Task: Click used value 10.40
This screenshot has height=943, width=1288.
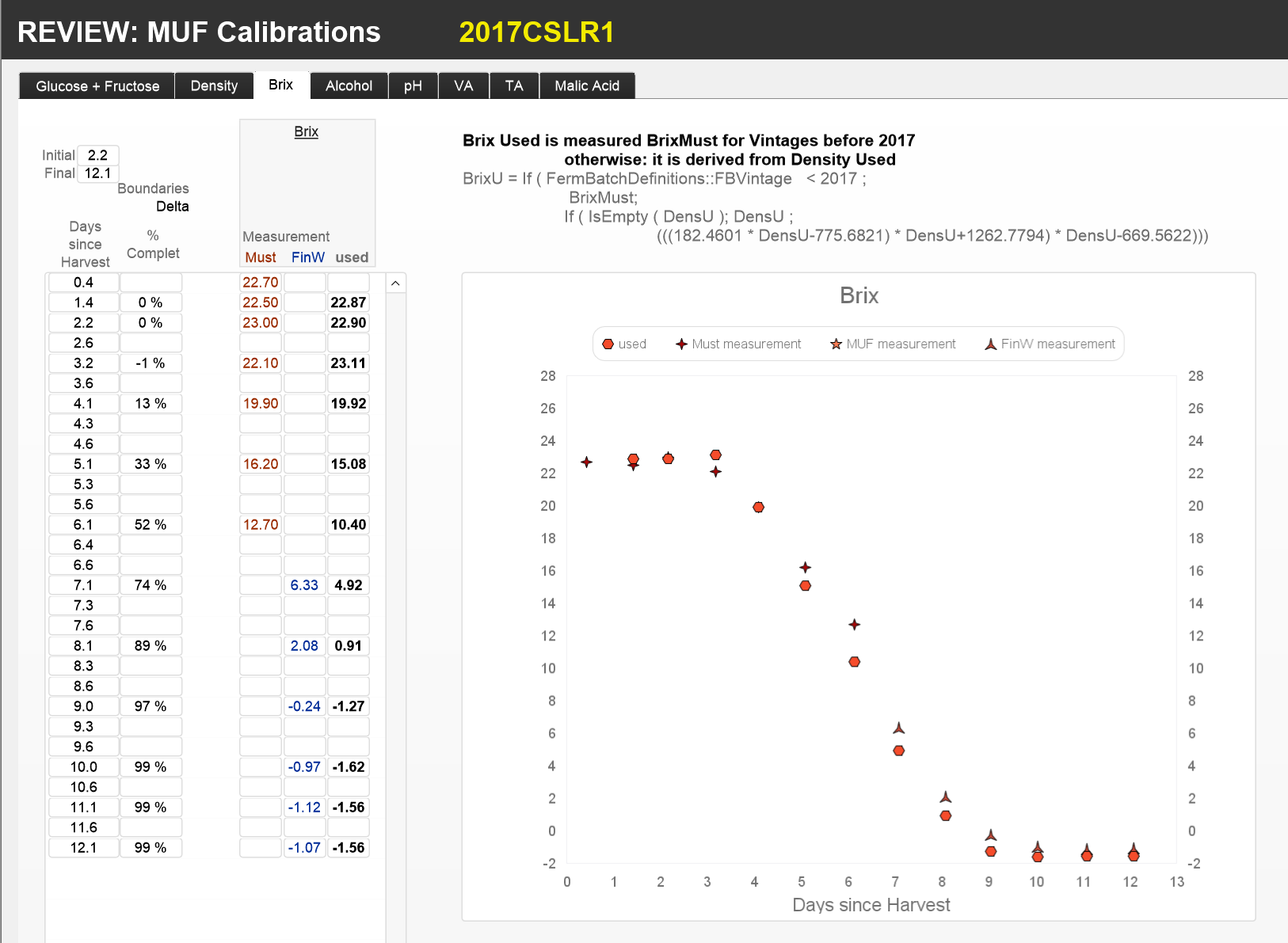Action: pyautogui.click(x=349, y=525)
